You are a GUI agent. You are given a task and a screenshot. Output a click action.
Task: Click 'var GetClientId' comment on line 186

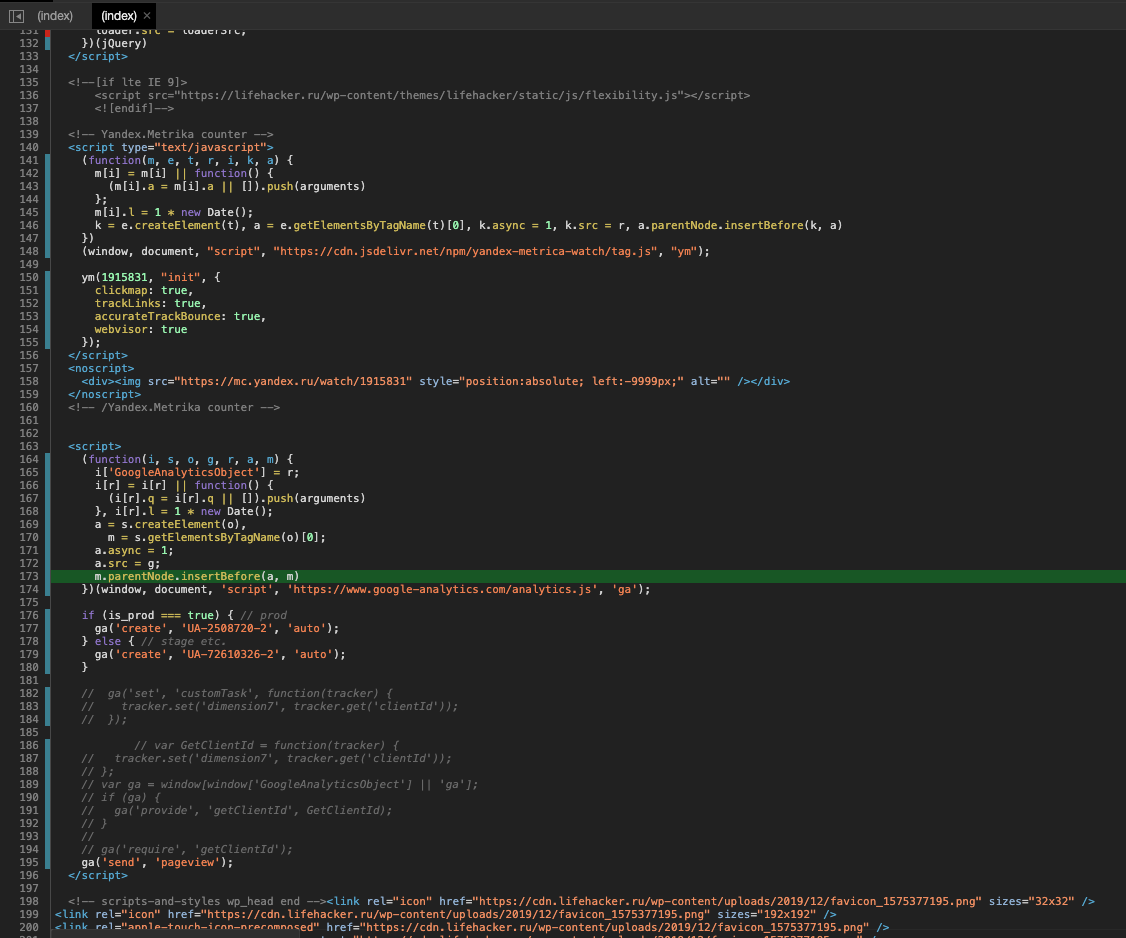tap(266, 746)
